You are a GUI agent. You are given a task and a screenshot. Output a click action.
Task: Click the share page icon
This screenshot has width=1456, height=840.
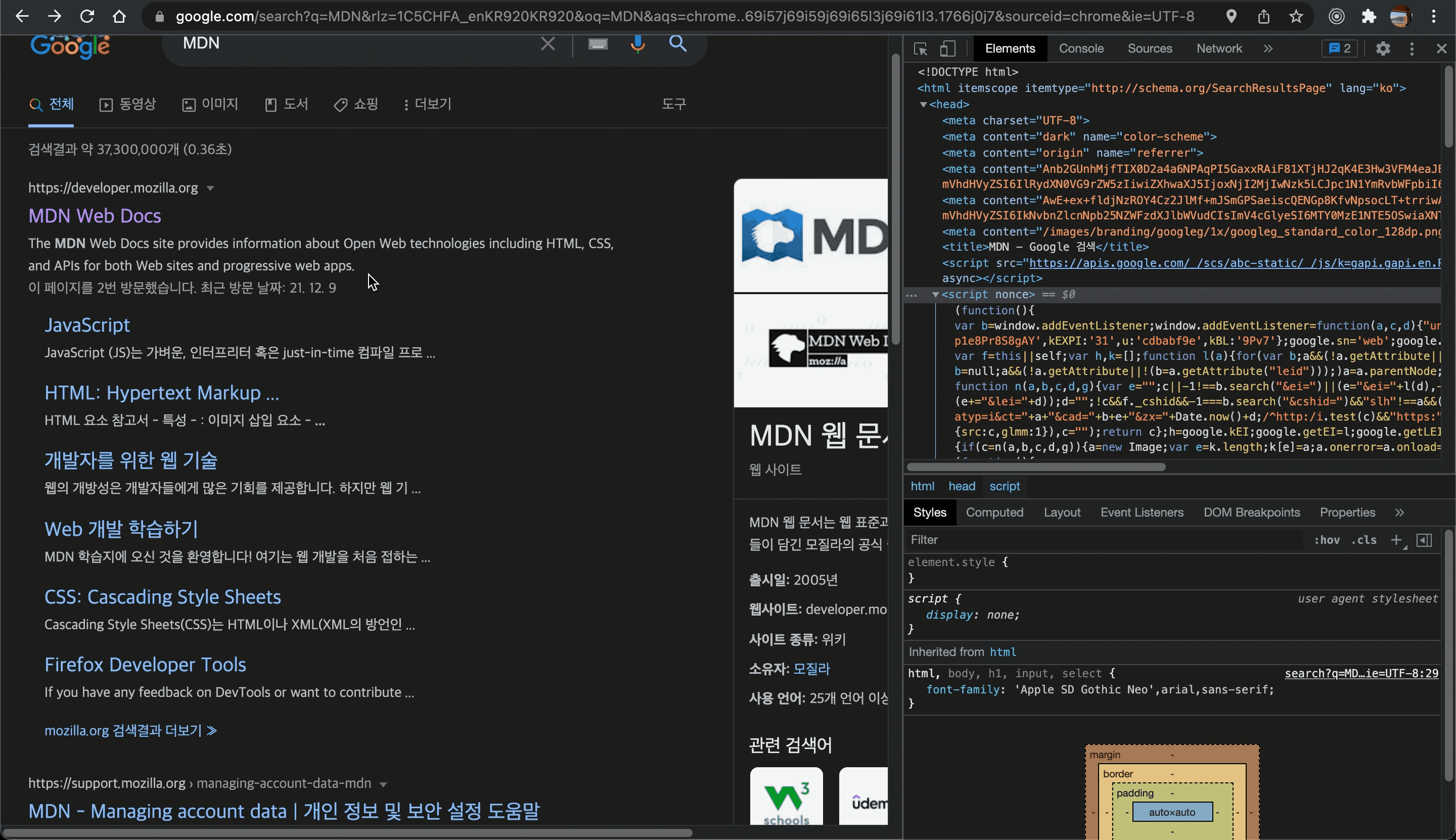1264,16
